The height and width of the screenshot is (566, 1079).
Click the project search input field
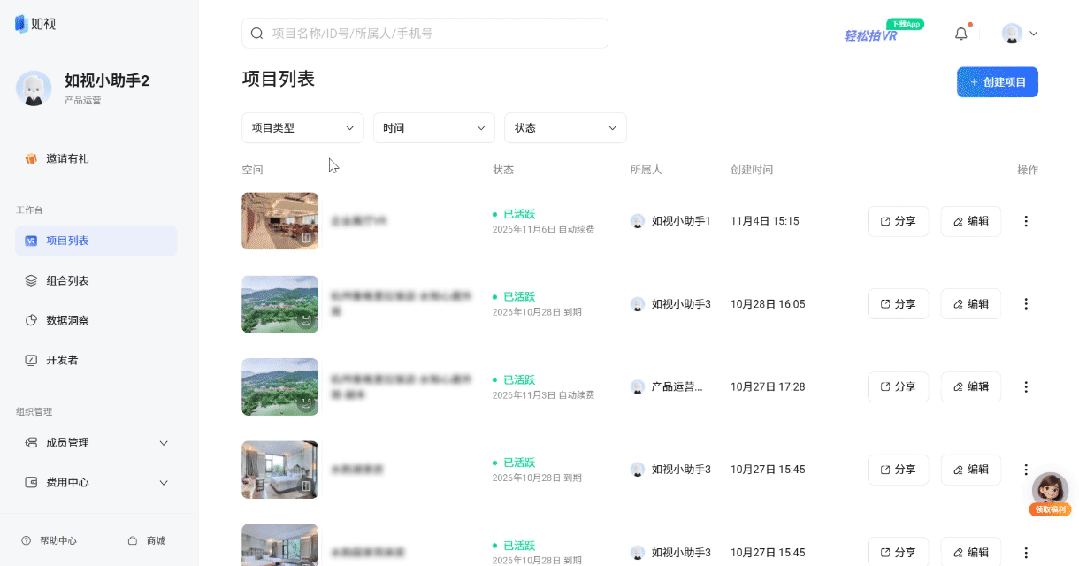[425, 33]
